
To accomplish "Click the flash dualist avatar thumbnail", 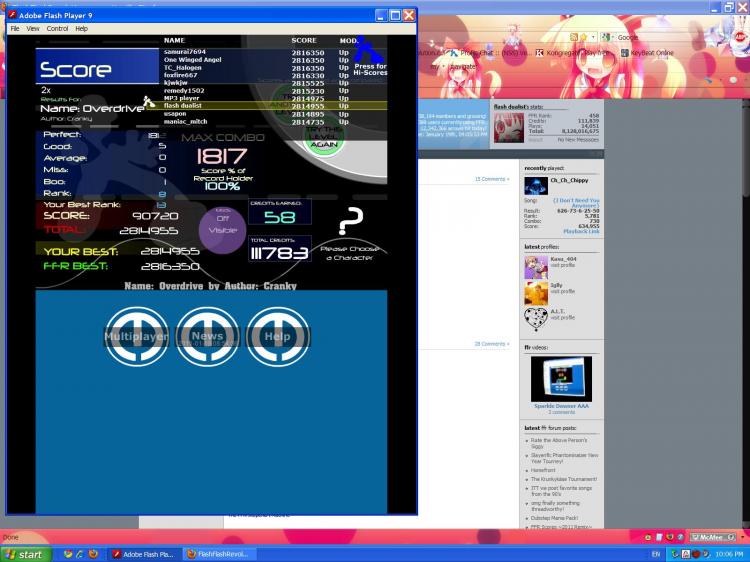I will [x=509, y=128].
